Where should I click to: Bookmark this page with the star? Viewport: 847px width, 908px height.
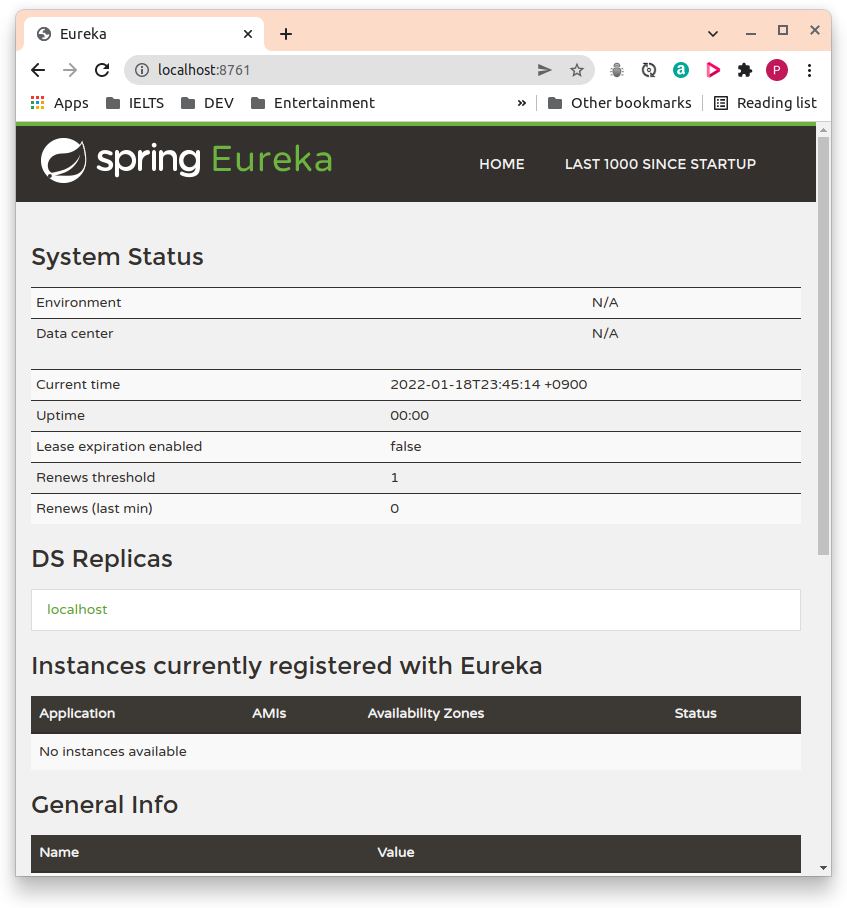[577, 70]
